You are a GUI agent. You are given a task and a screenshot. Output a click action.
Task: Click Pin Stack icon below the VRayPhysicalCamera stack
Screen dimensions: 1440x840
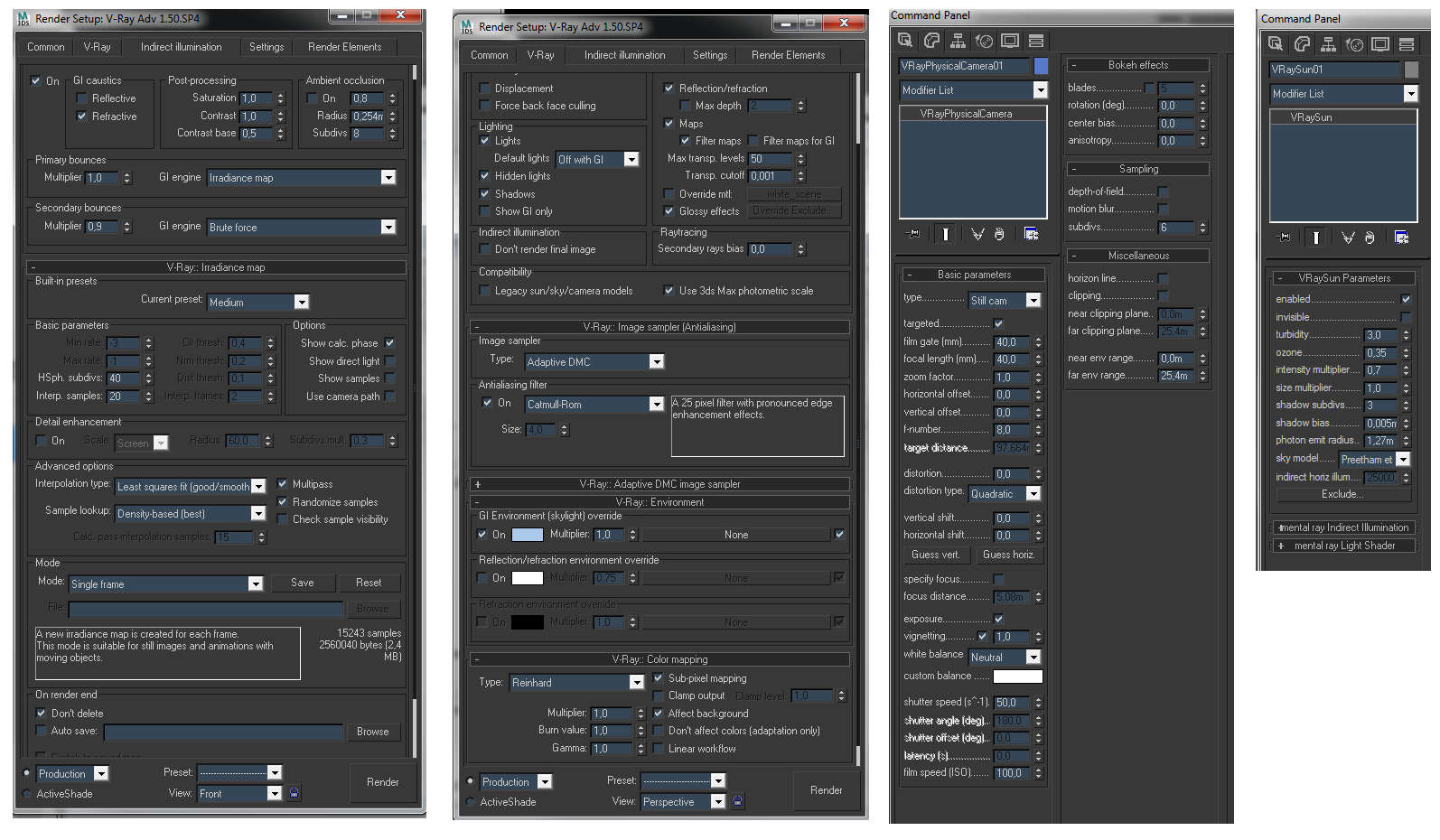coord(913,234)
